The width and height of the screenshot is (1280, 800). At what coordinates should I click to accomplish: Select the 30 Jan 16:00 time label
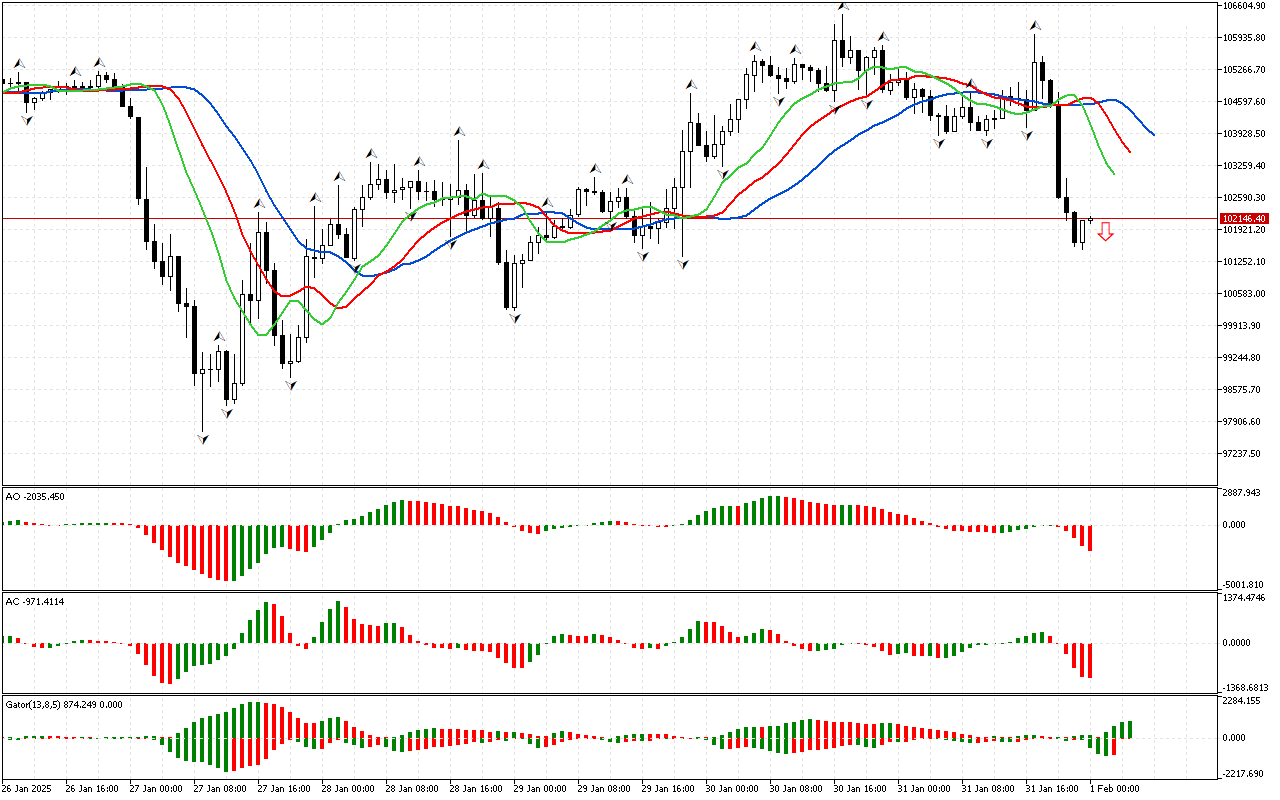tap(858, 789)
